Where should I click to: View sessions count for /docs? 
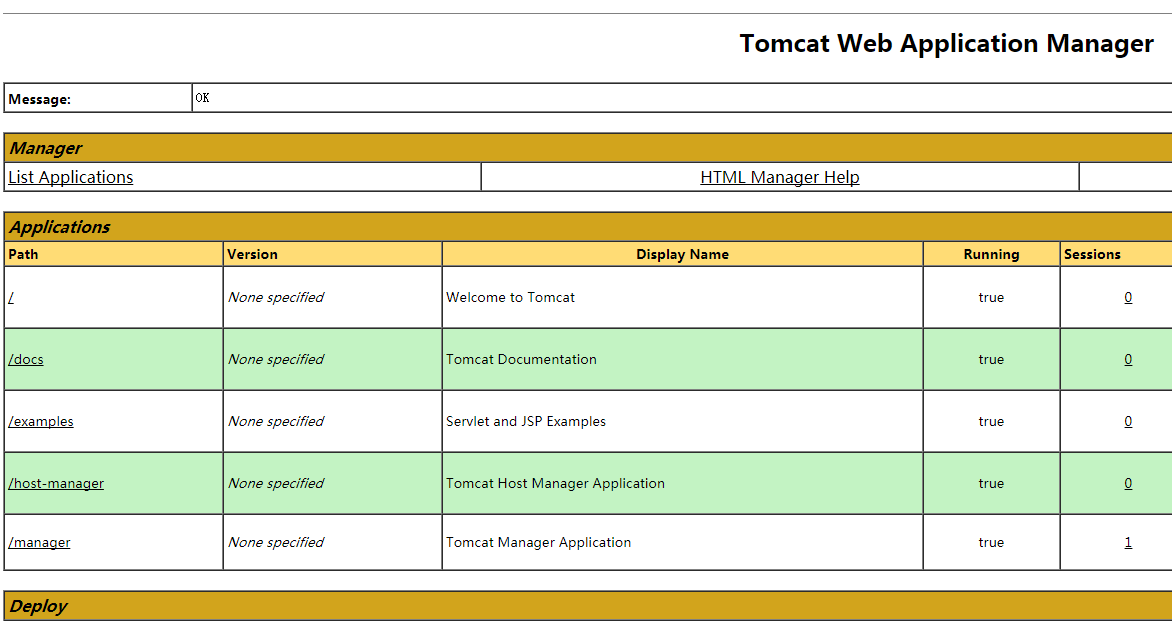tap(1128, 359)
